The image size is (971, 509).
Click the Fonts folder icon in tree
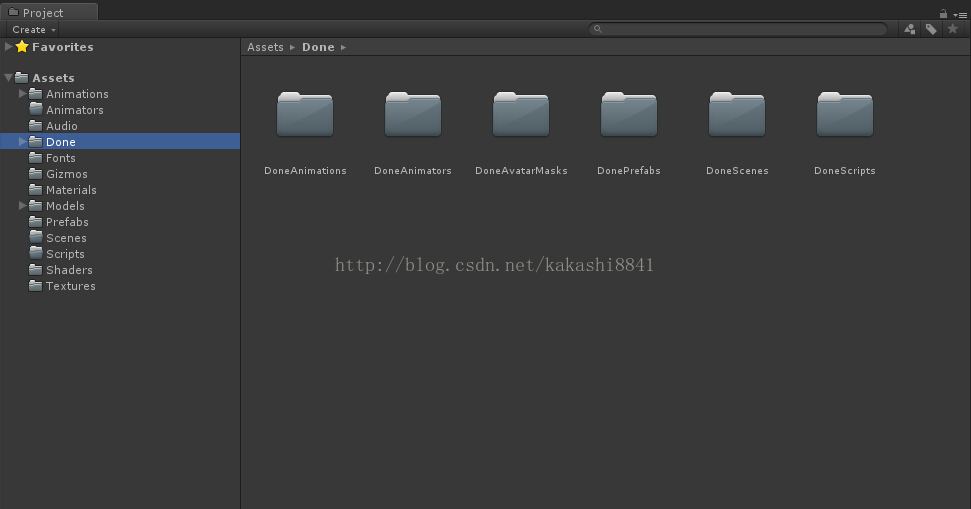point(35,158)
